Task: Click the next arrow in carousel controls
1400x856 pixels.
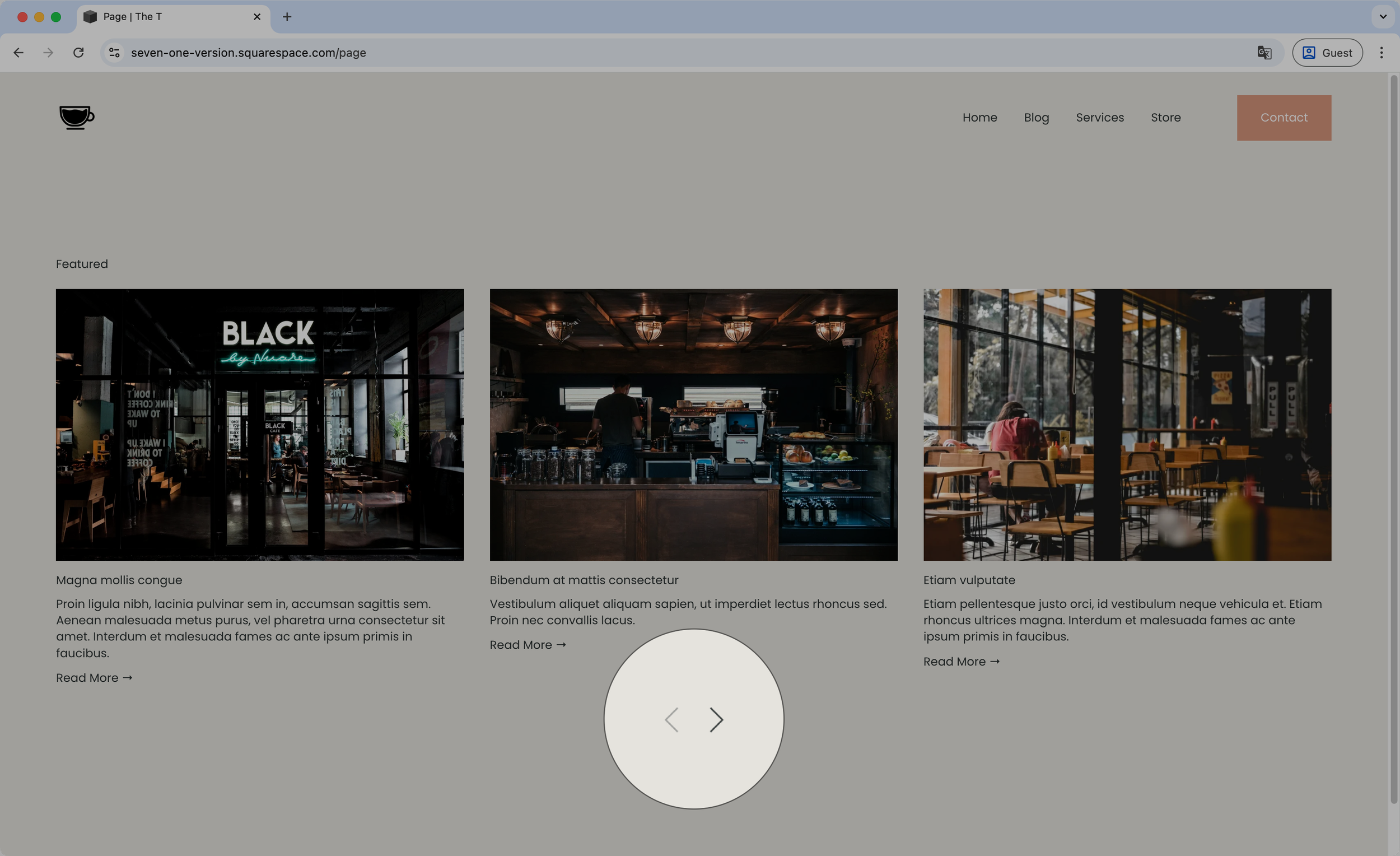Action: point(716,719)
